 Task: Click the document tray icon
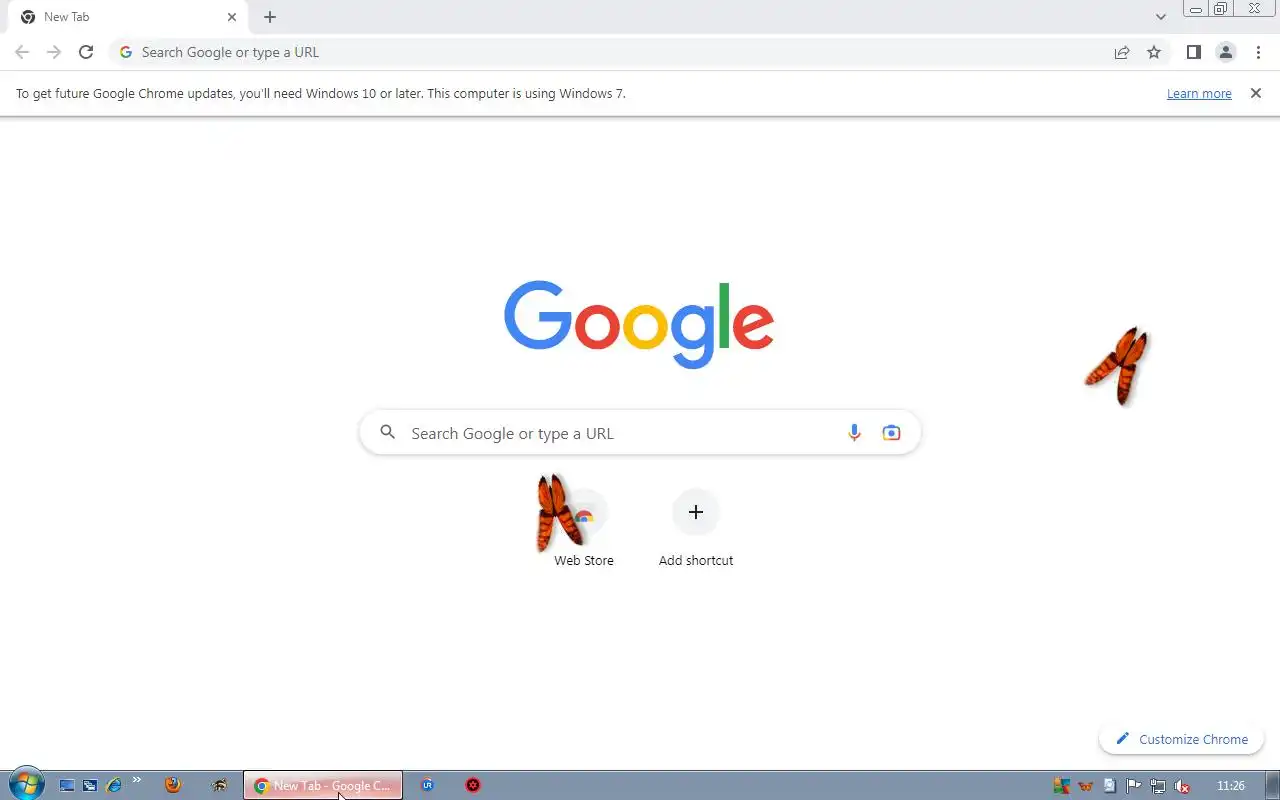[x=1109, y=786]
